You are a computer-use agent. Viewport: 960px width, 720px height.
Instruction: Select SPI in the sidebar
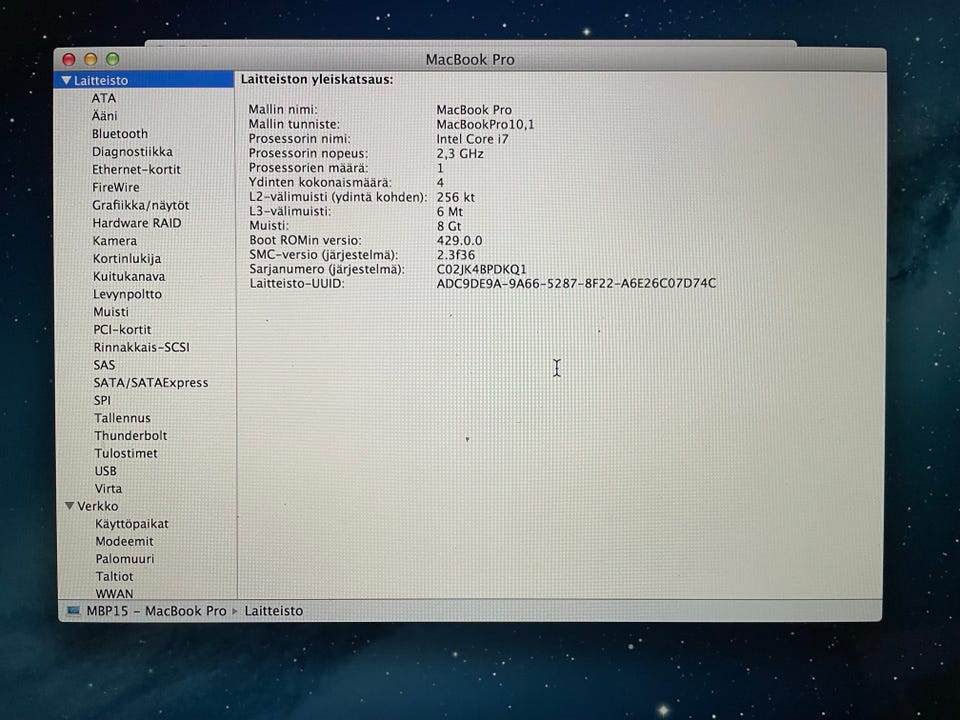coord(102,400)
